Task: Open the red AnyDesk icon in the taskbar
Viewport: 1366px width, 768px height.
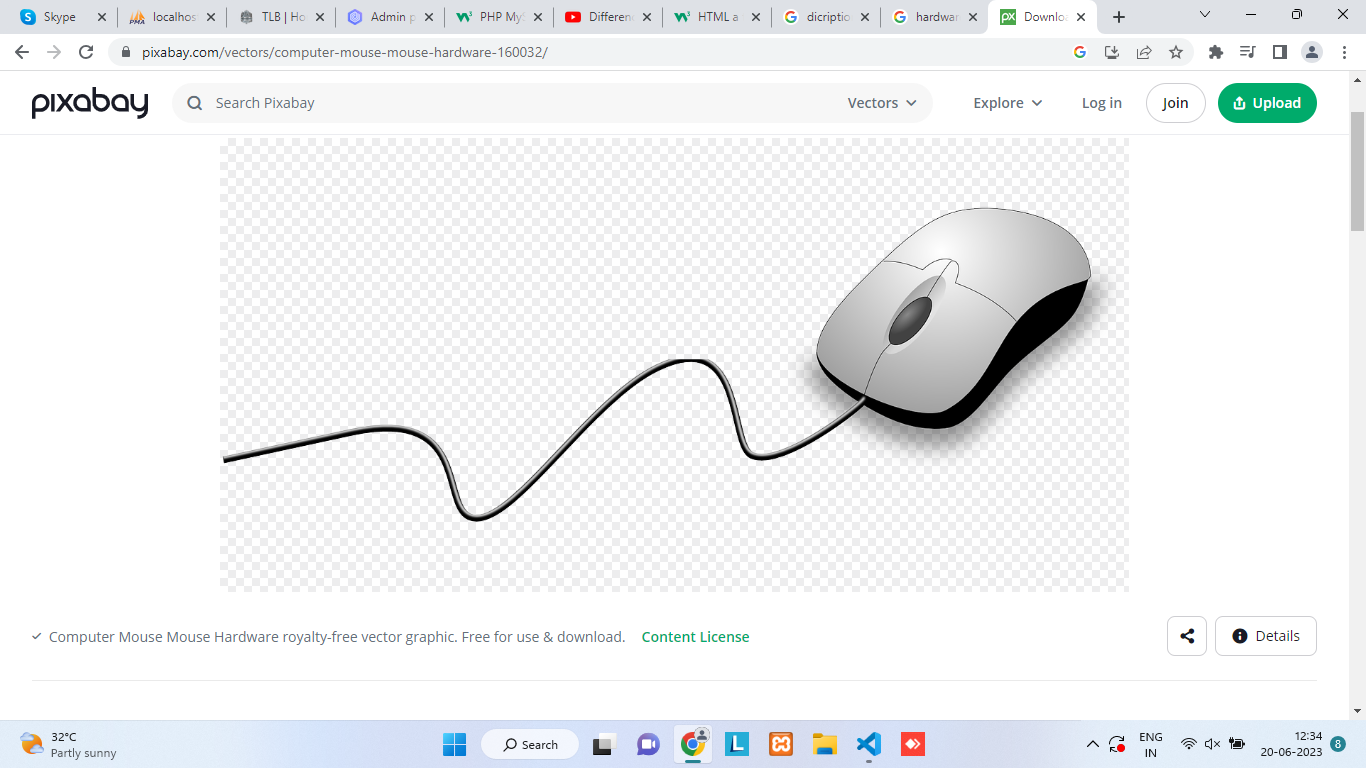Action: coord(912,744)
